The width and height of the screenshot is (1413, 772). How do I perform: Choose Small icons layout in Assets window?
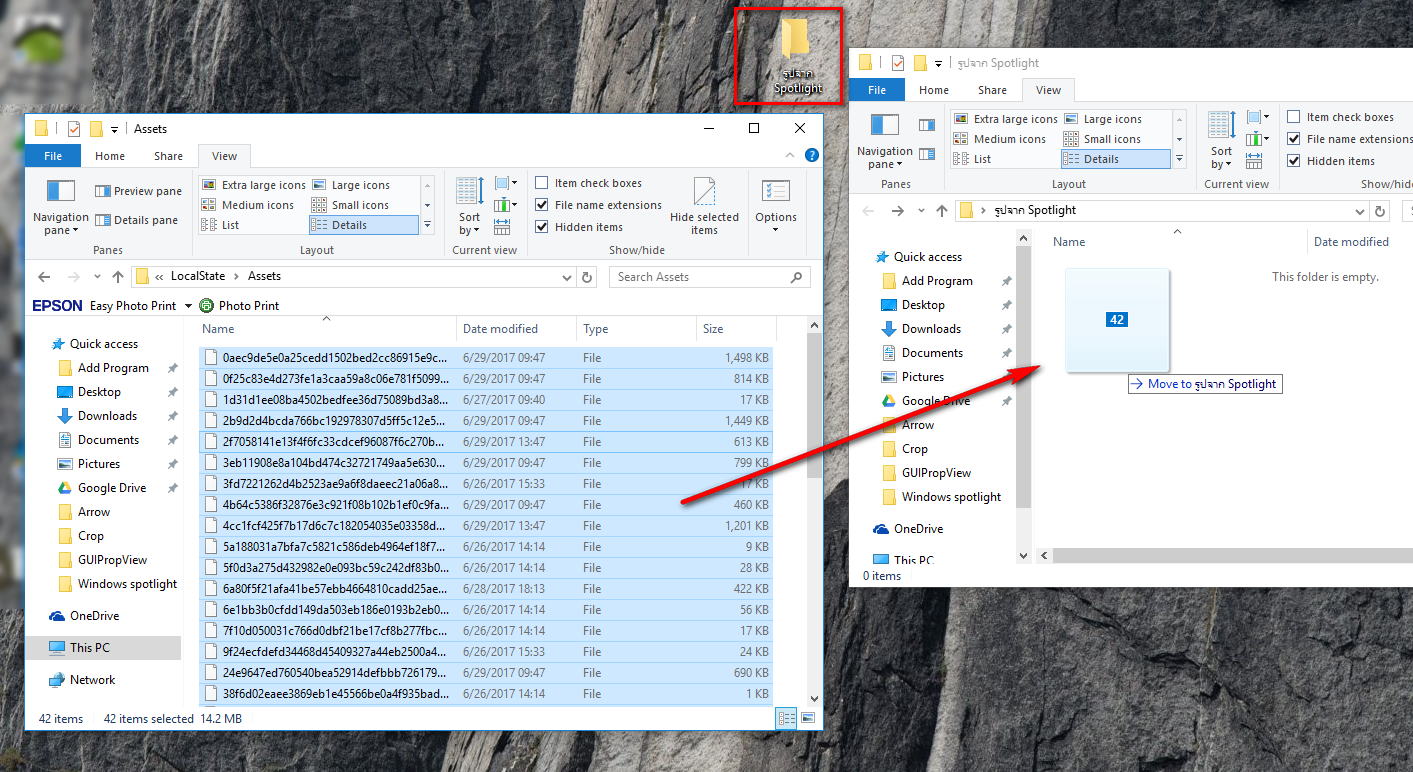coord(351,205)
